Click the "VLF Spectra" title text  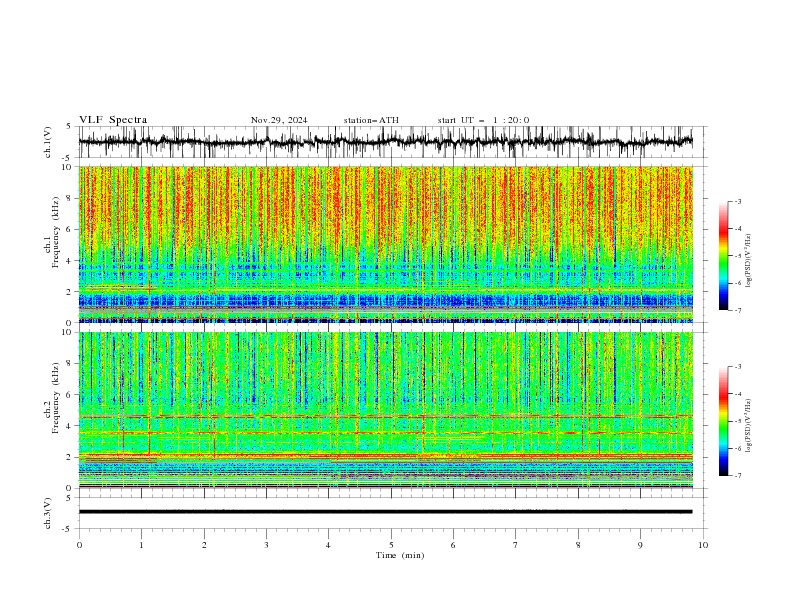pos(113,120)
